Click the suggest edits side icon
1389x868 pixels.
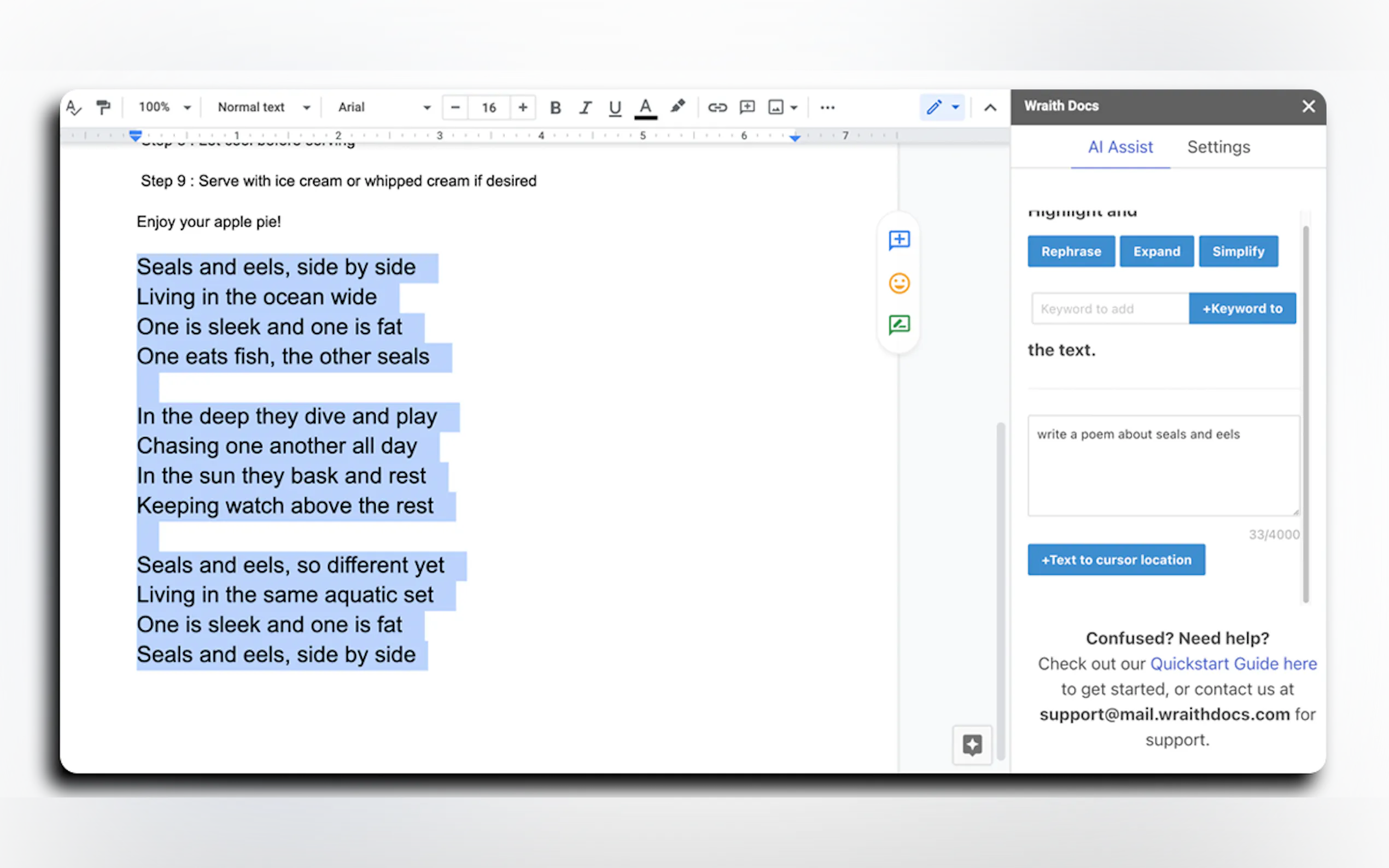pos(899,325)
